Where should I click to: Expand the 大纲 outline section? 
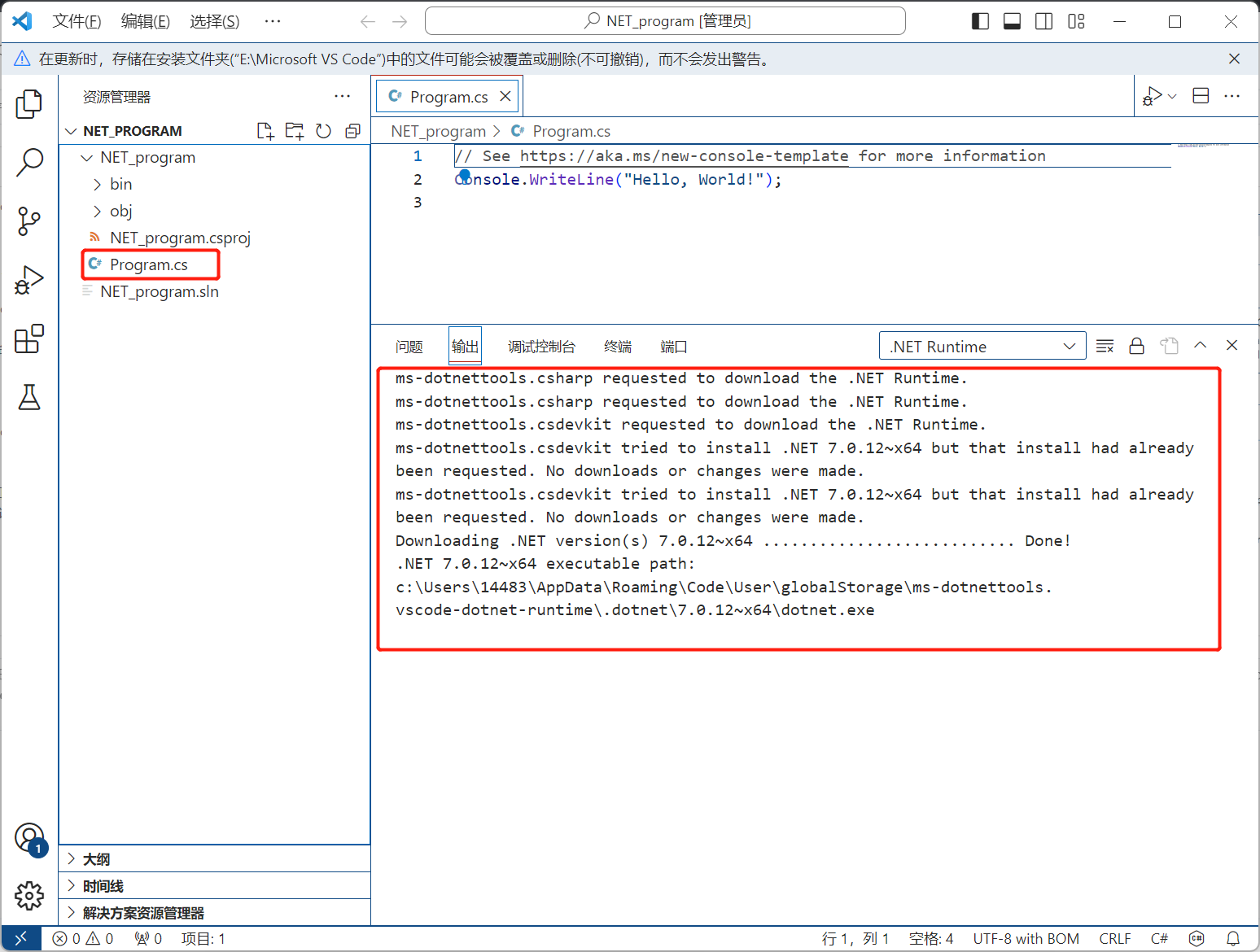click(96, 859)
